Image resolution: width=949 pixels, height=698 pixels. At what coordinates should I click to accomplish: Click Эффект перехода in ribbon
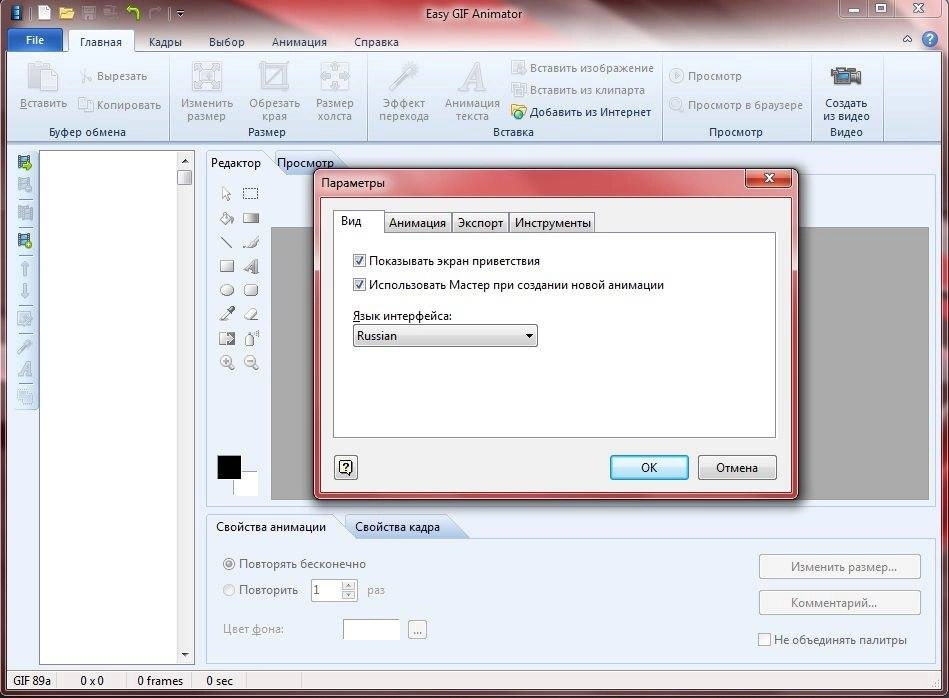click(404, 91)
